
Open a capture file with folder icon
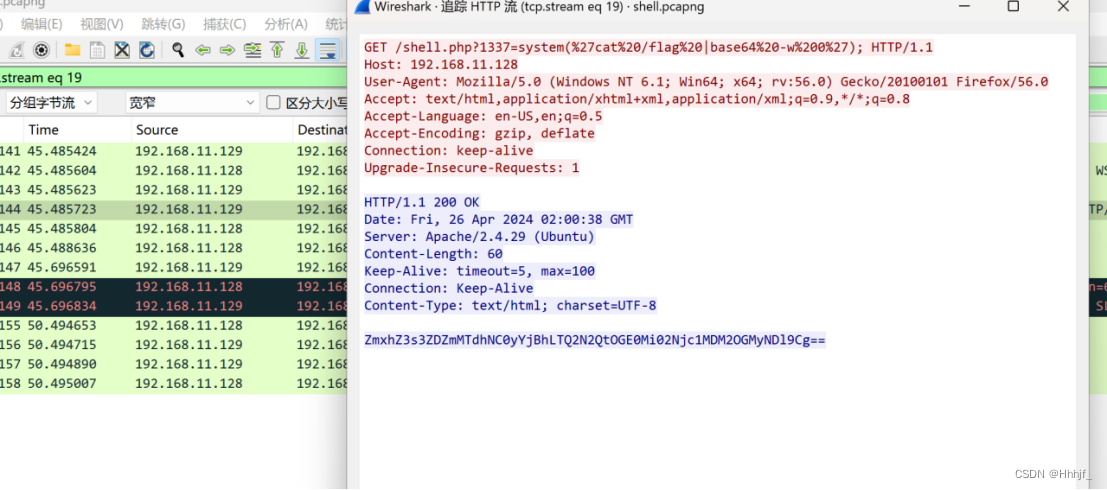pos(72,50)
